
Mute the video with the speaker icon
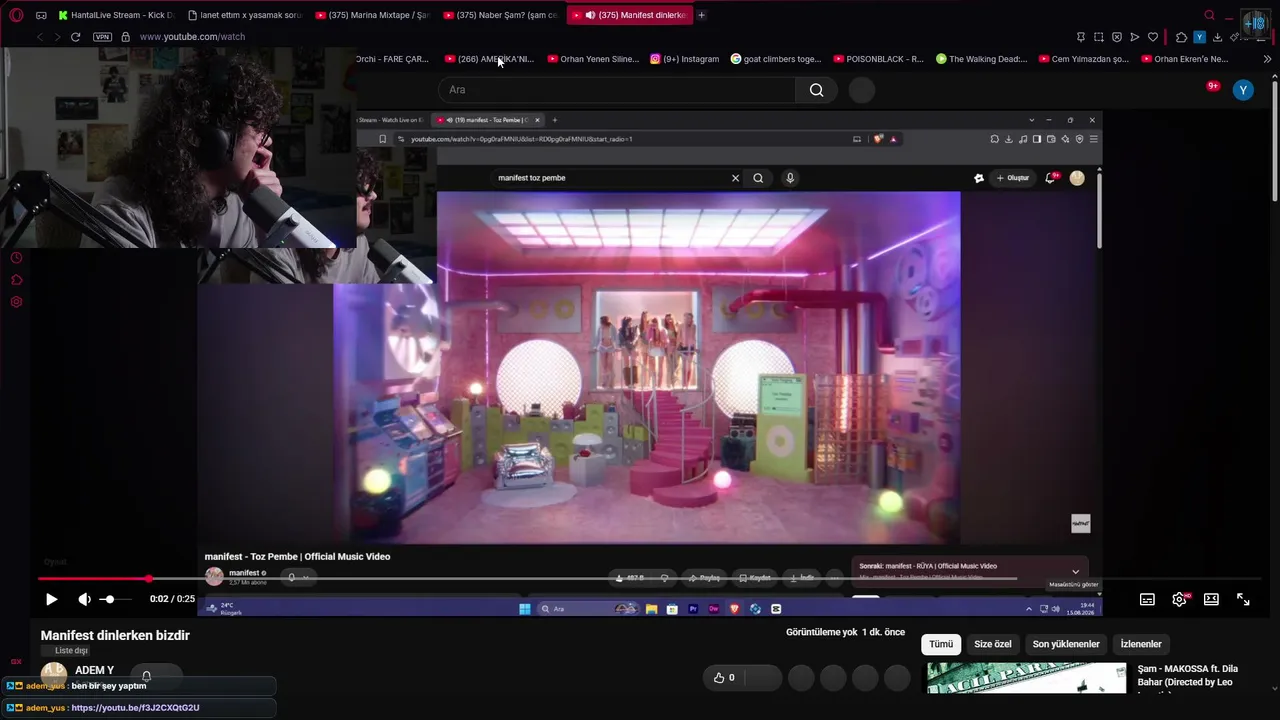(x=84, y=599)
